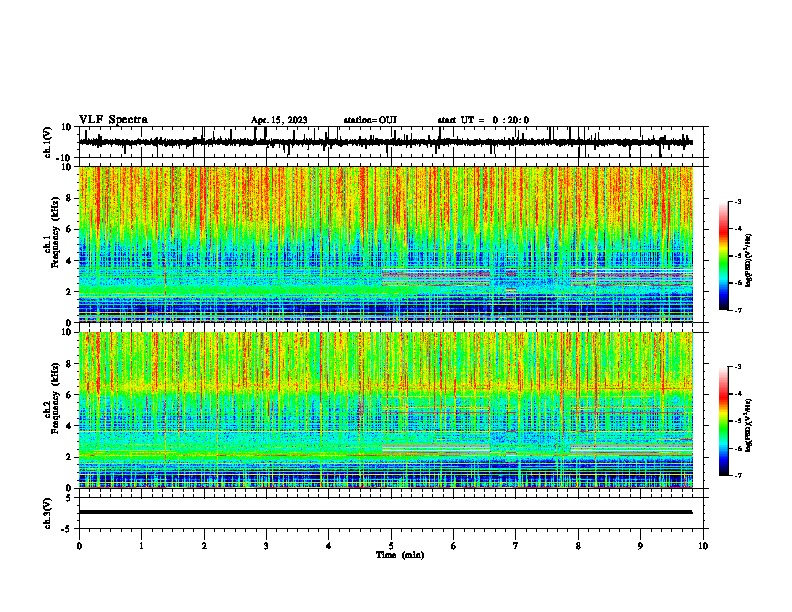
Task: Click the ch.1 spectrogram color bar
Action: pos(723,256)
